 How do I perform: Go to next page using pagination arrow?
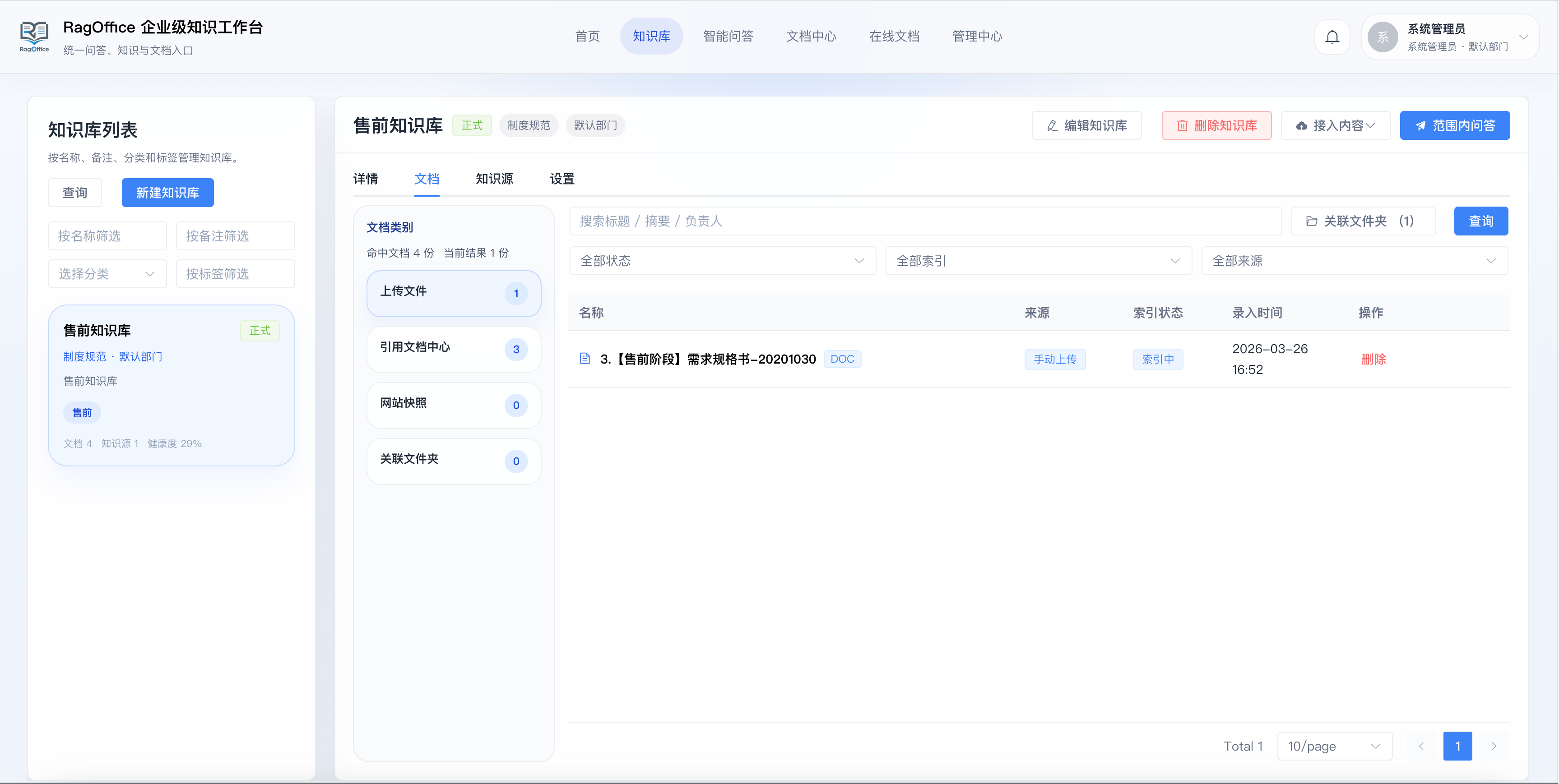1494,746
